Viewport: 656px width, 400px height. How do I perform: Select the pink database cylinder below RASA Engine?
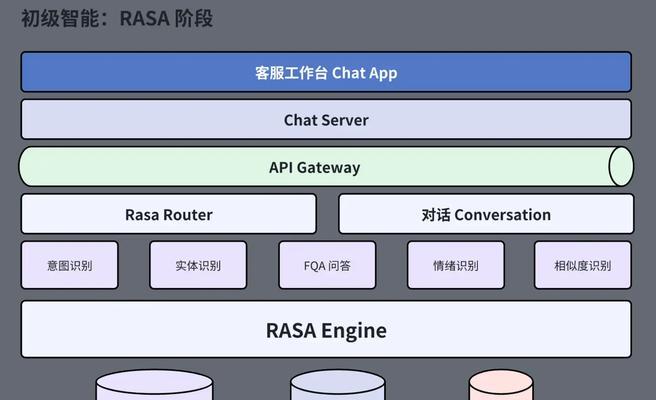[x=501, y=385]
